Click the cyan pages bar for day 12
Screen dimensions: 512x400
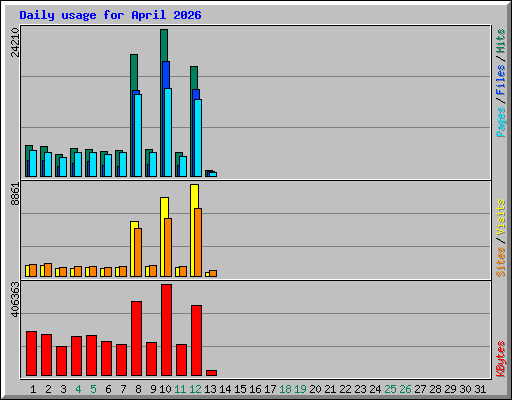[x=198, y=138]
